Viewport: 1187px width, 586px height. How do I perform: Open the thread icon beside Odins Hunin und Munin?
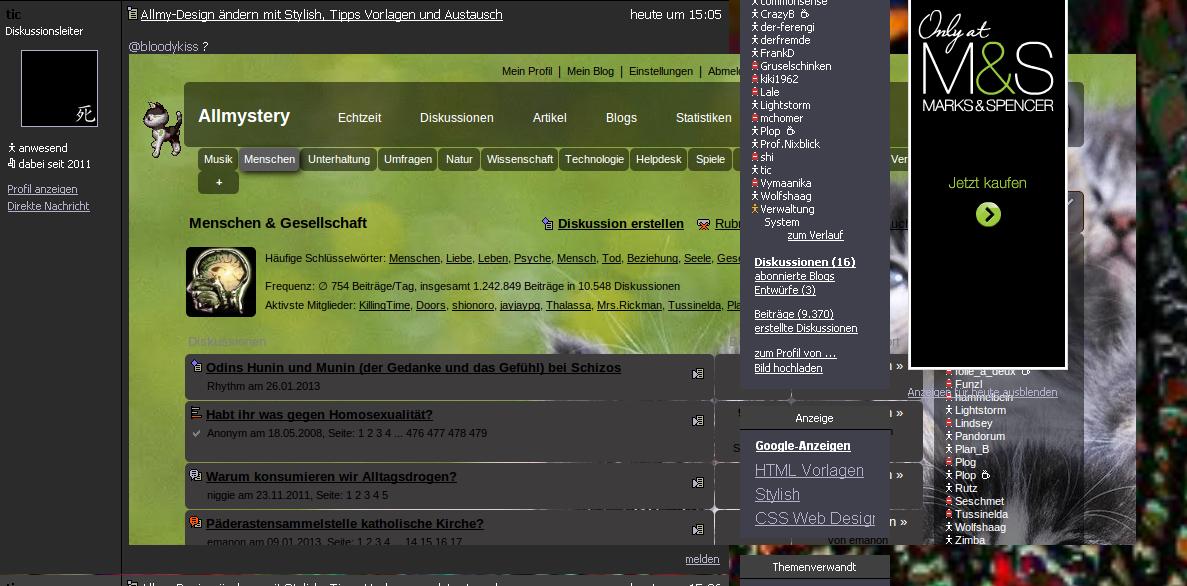(196, 366)
